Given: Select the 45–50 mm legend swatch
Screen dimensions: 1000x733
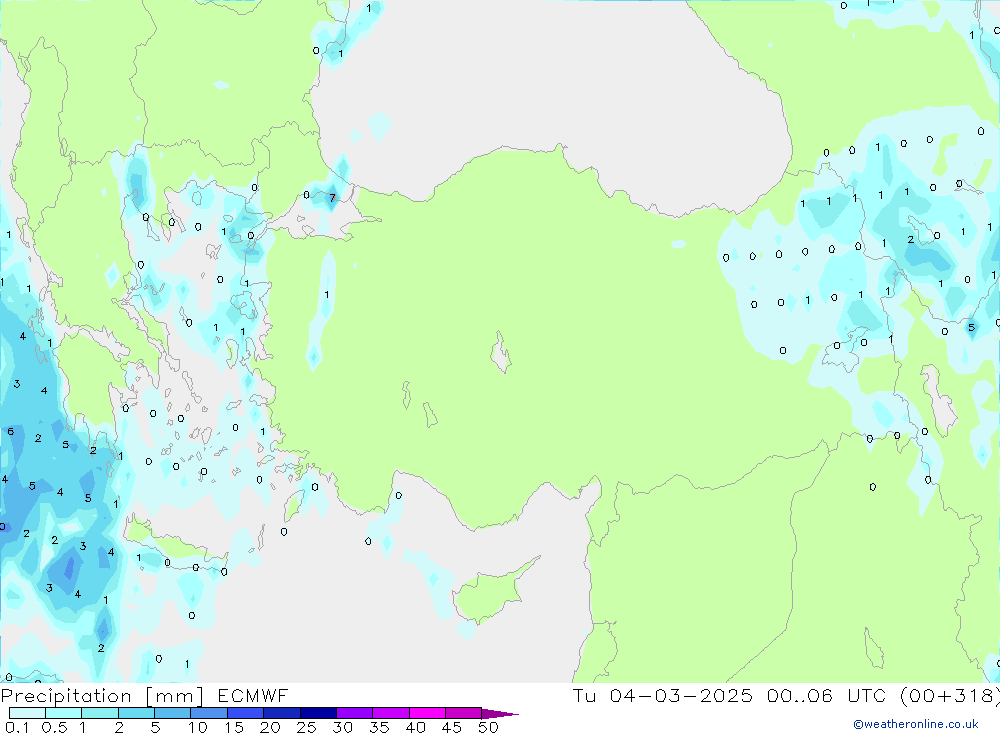Looking at the screenshot, I should tap(464, 713).
